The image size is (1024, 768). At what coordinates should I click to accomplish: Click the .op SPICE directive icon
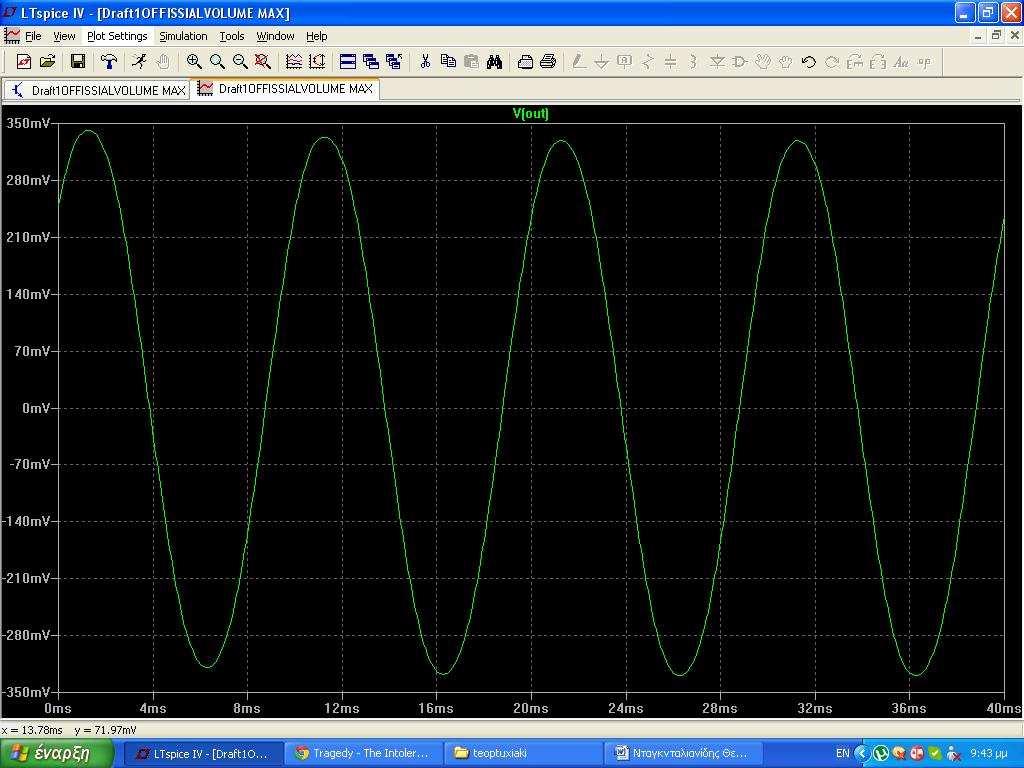click(x=924, y=62)
